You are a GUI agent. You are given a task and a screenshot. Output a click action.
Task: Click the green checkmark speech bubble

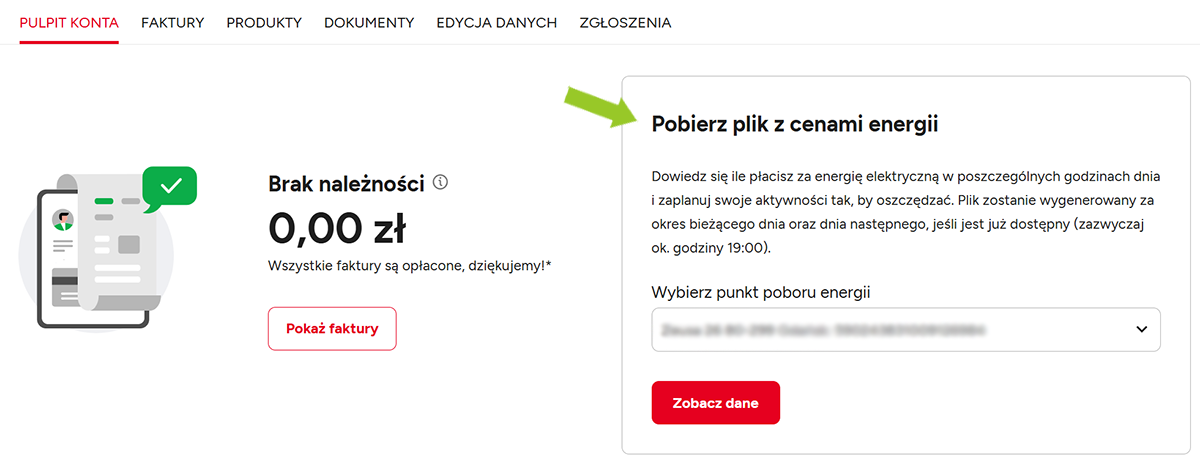(169, 186)
